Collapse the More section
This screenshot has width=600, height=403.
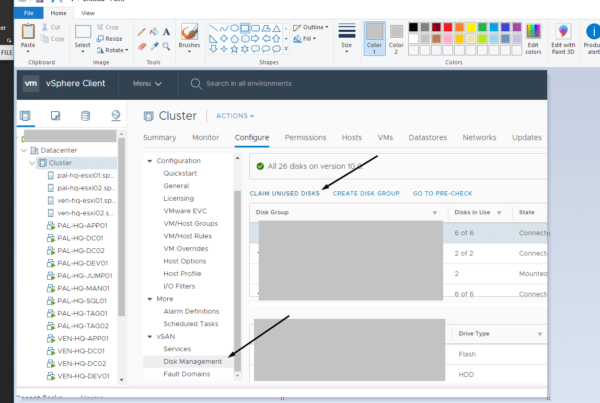point(150,299)
